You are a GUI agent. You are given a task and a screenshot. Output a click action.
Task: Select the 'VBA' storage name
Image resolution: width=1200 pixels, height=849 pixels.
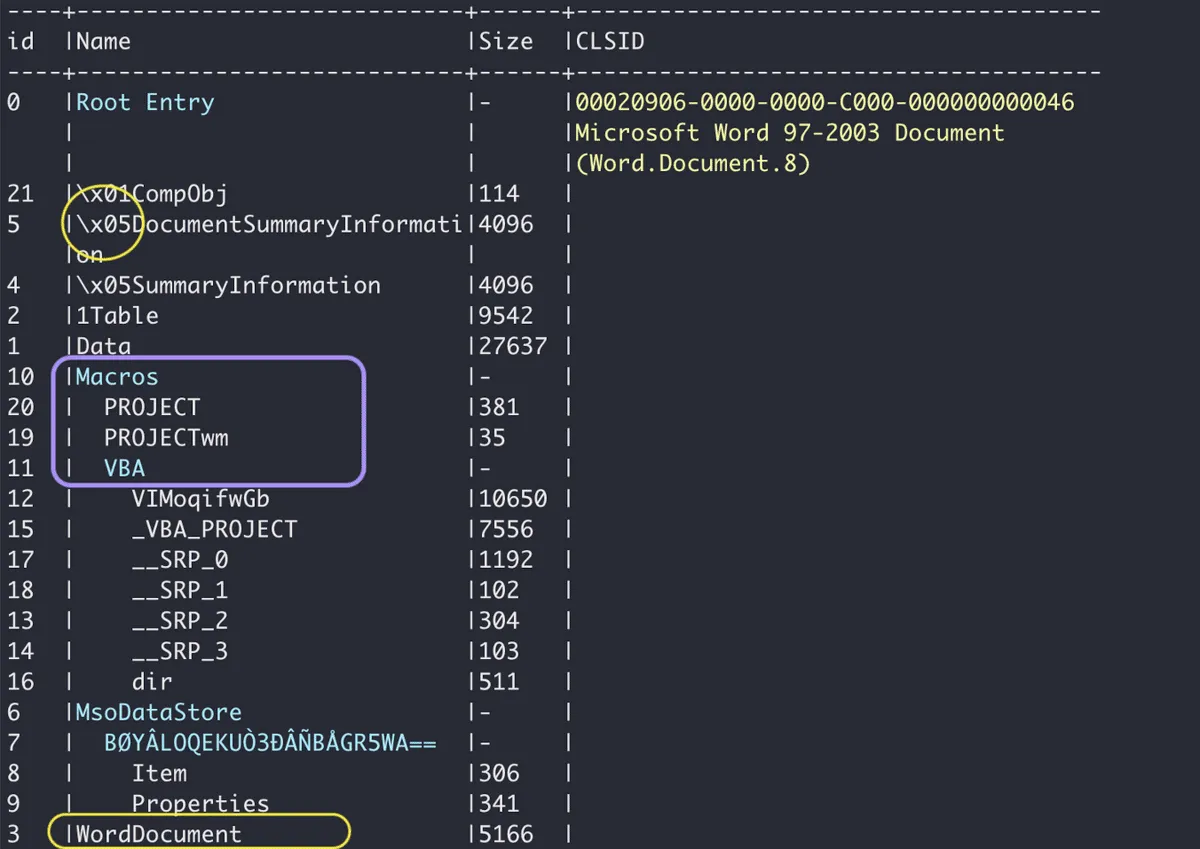pyautogui.click(x=124, y=468)
